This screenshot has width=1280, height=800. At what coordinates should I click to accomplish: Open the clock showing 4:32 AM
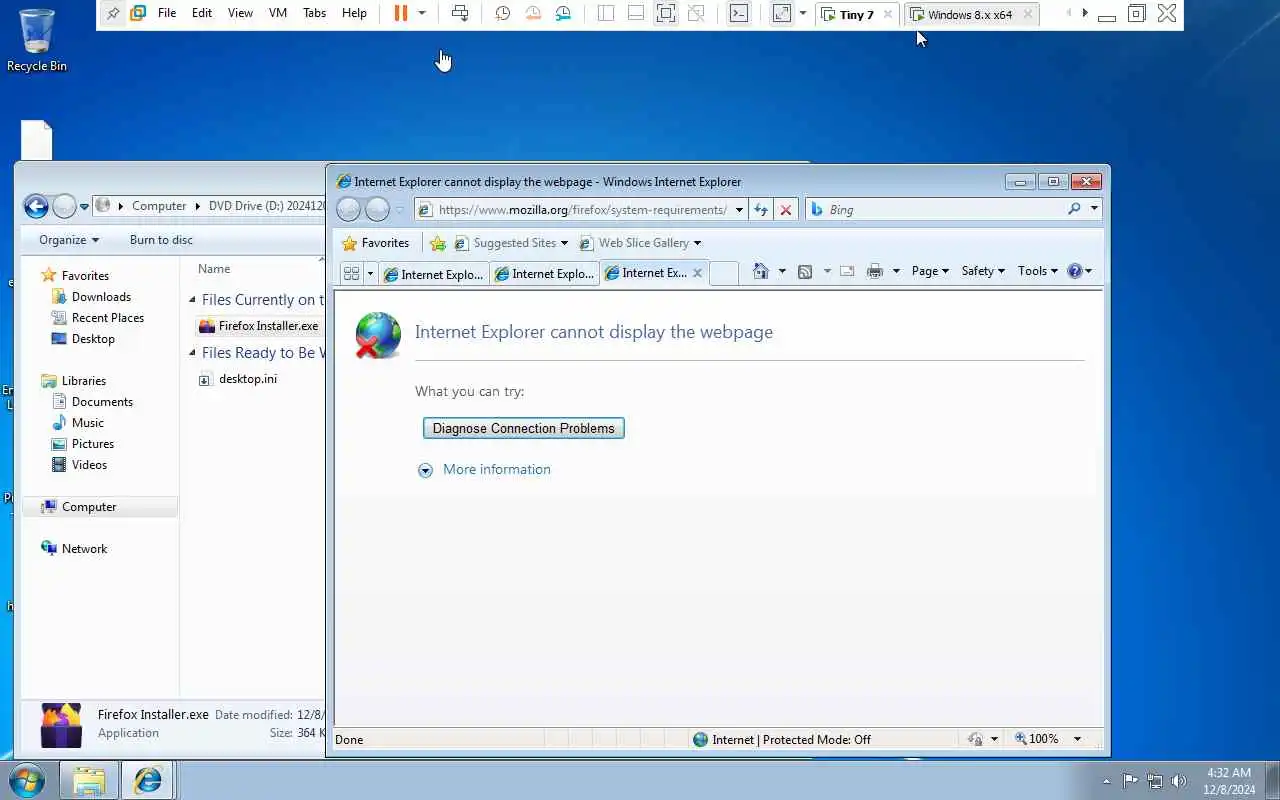[x=1229, y=781]
